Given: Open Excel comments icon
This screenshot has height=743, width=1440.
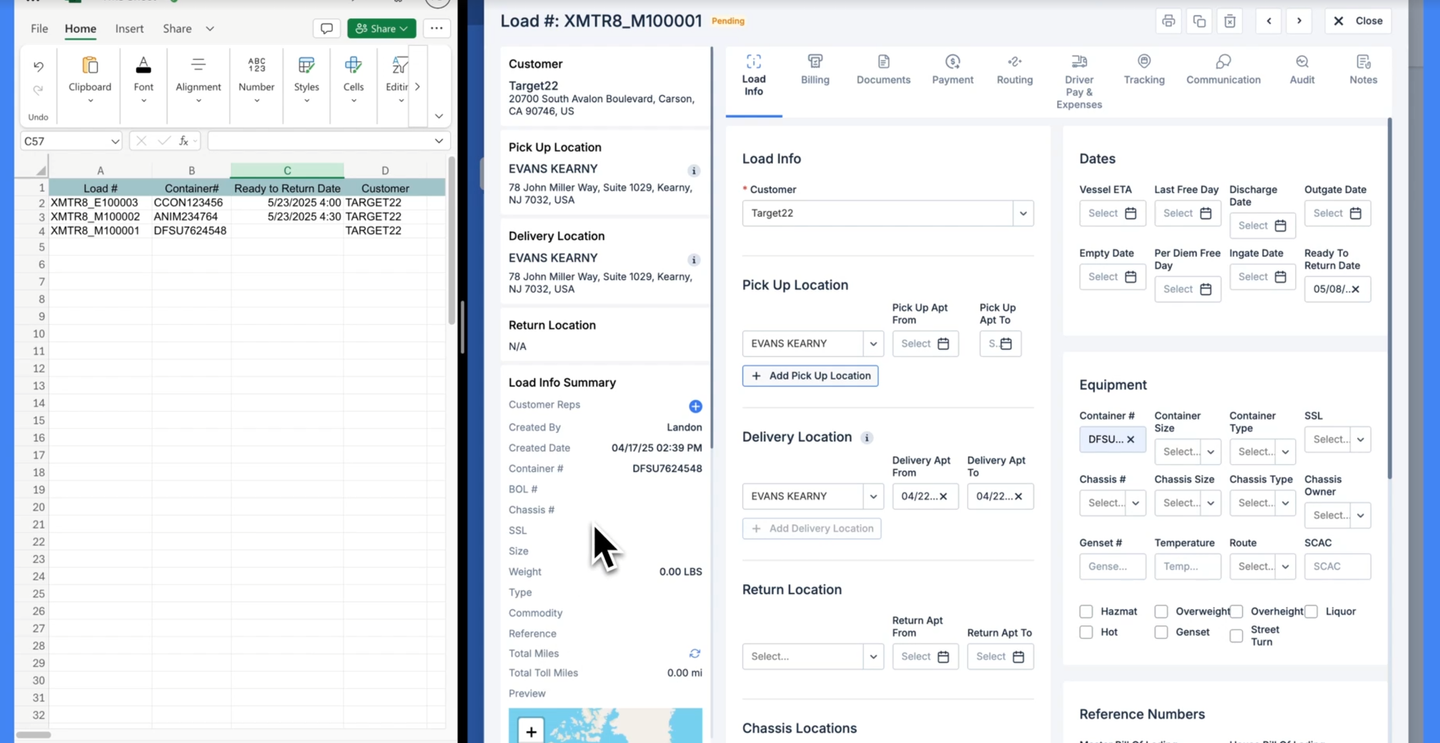Looking at the screenshot, I should pyautogui.click(x=326, y=29).
